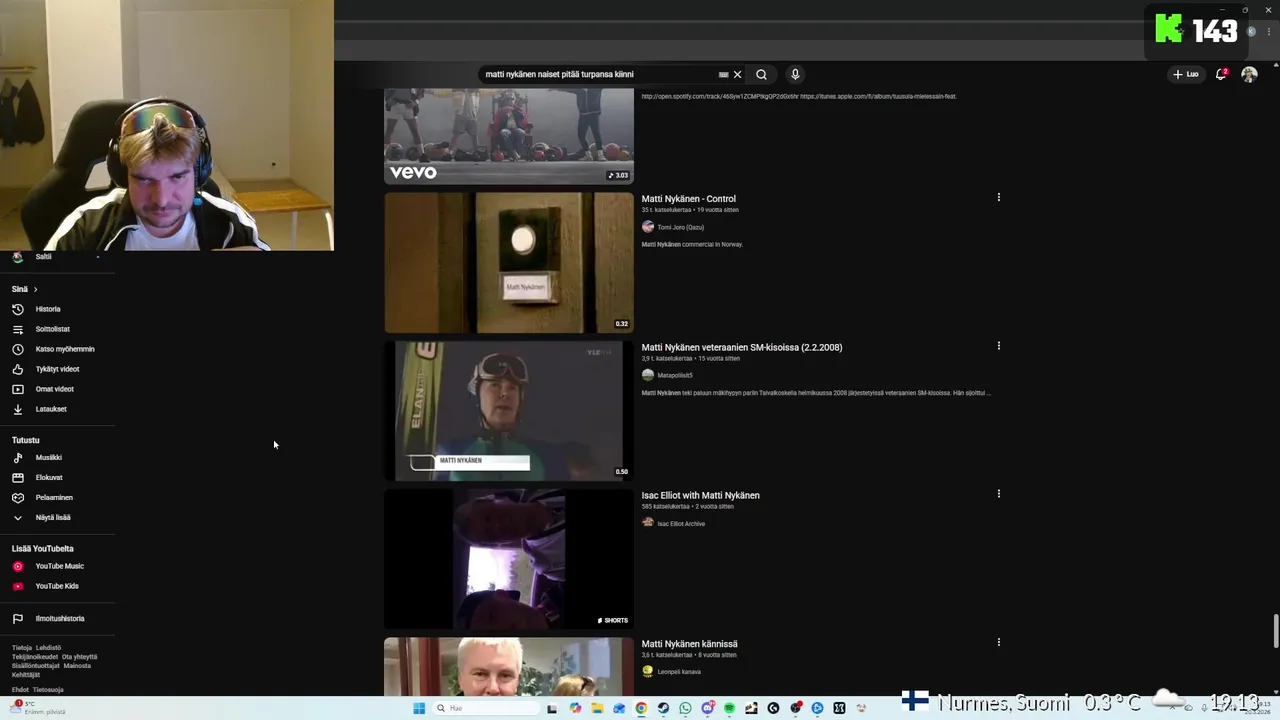Screen dimensions: 1280x720
Task: Open video title Matti Nykänen - Control
Action: 688,199
